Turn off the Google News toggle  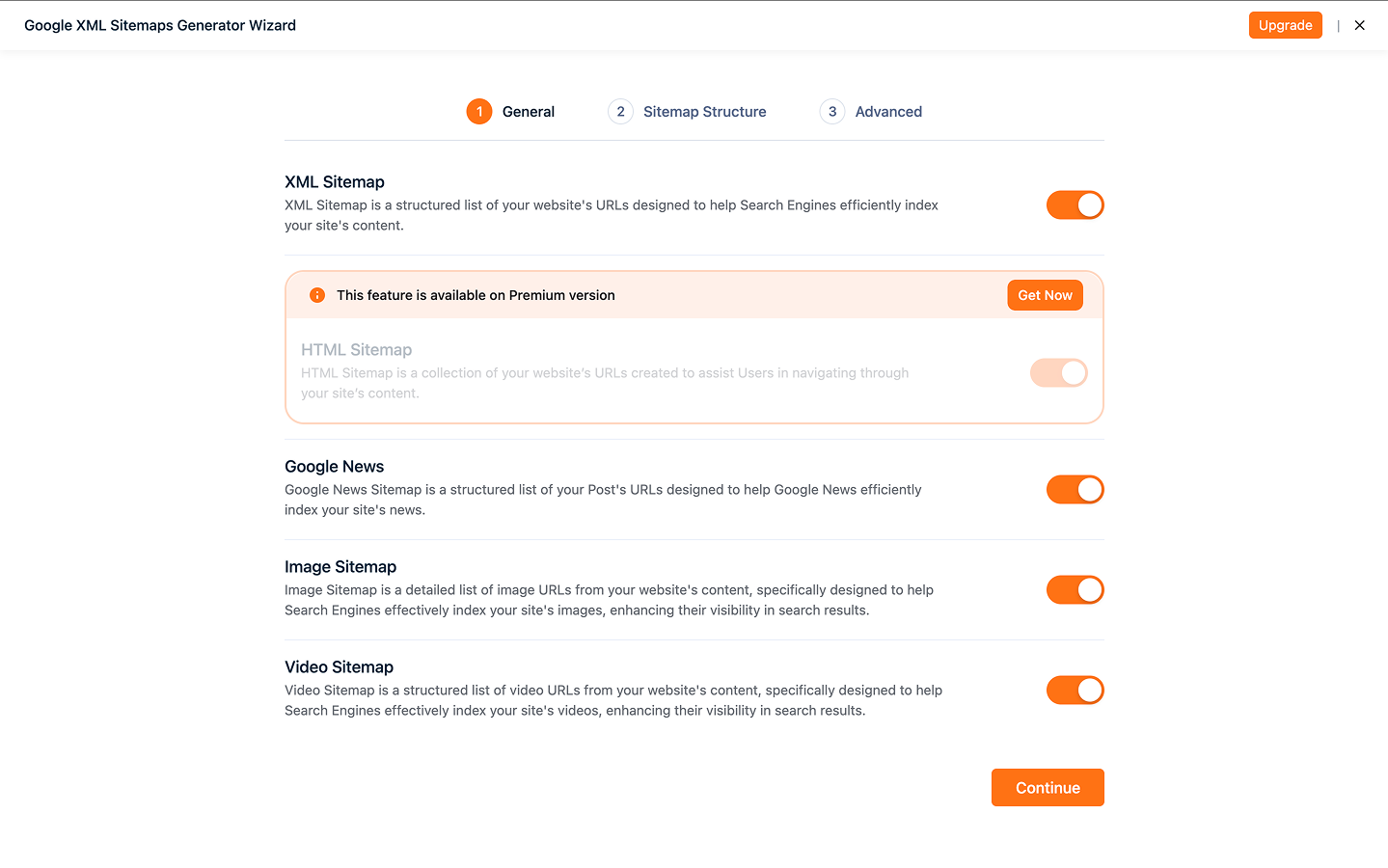tap(1075, 490)
